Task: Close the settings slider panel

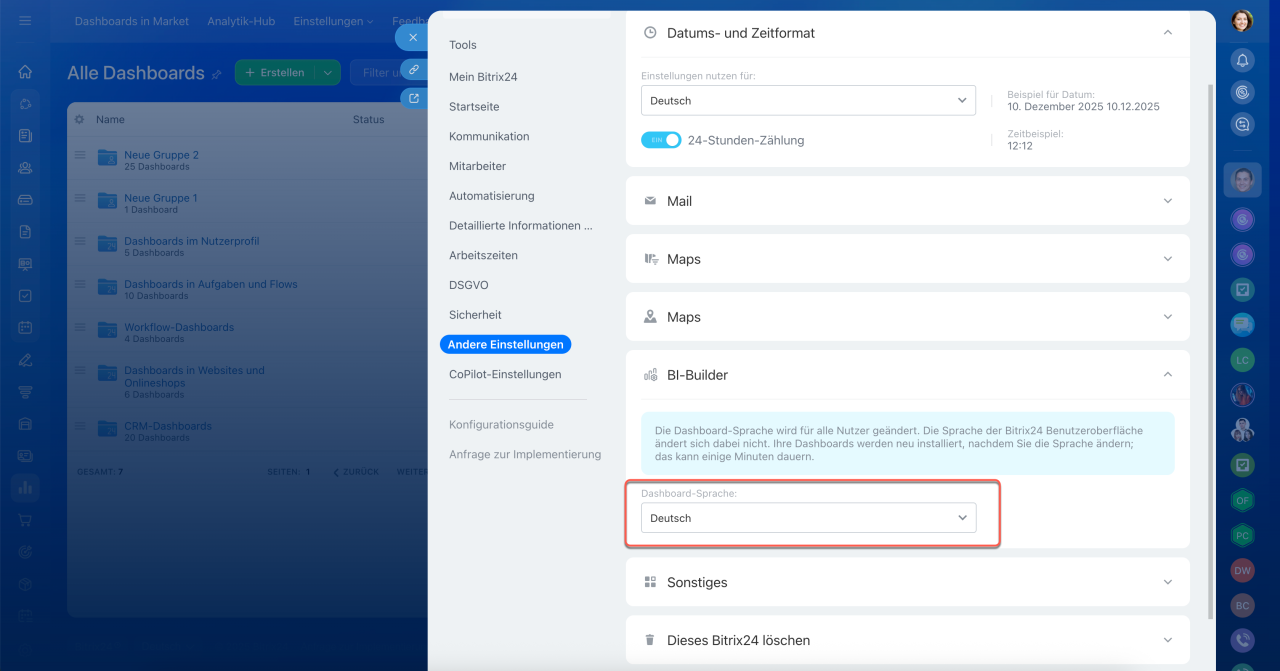Action: (x=413, y=38)
